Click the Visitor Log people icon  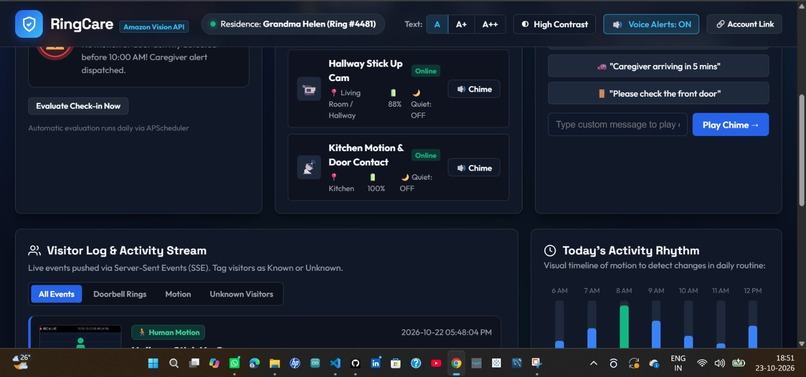click(x=34, y=250)
